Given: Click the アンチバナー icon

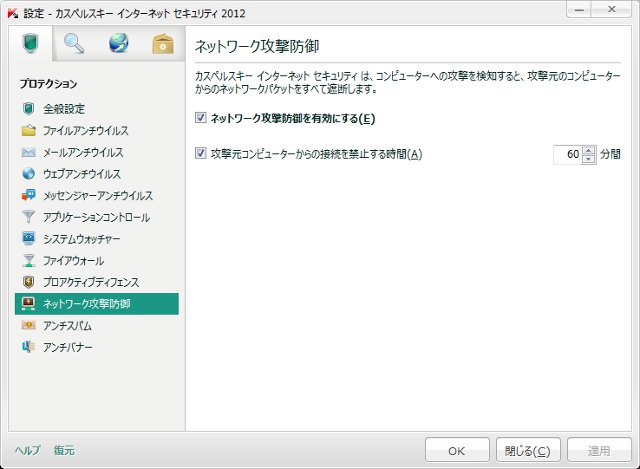Looking at the screenshot, I should (x=28, y=347).
